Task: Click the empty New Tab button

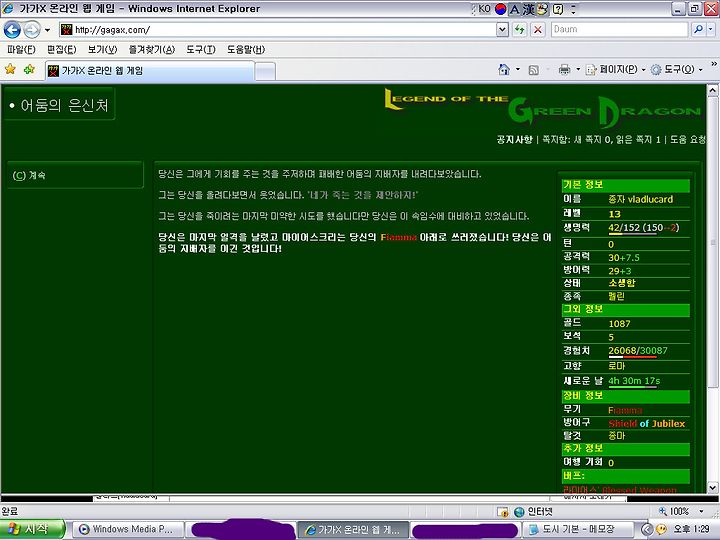Action: coord(265,71)
